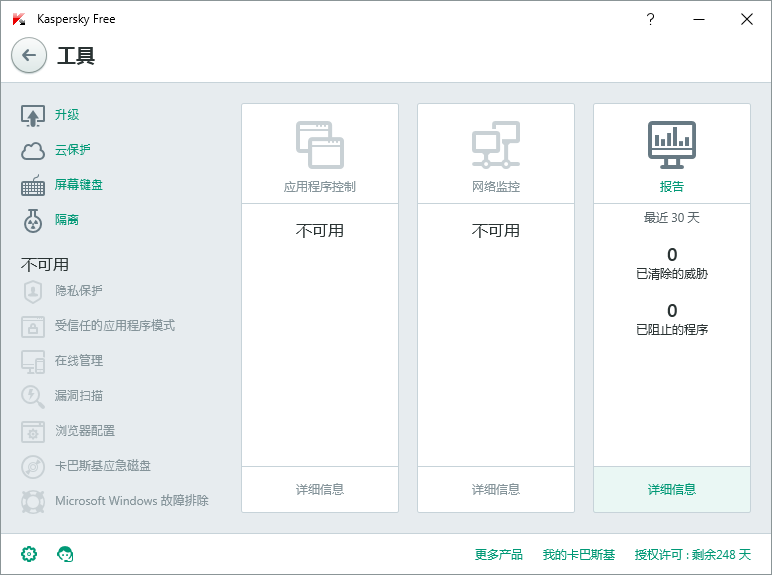Click the Kaspersky rescue disk icon
The width and height of the screenshot is (772, 575).
pos(33,467)
